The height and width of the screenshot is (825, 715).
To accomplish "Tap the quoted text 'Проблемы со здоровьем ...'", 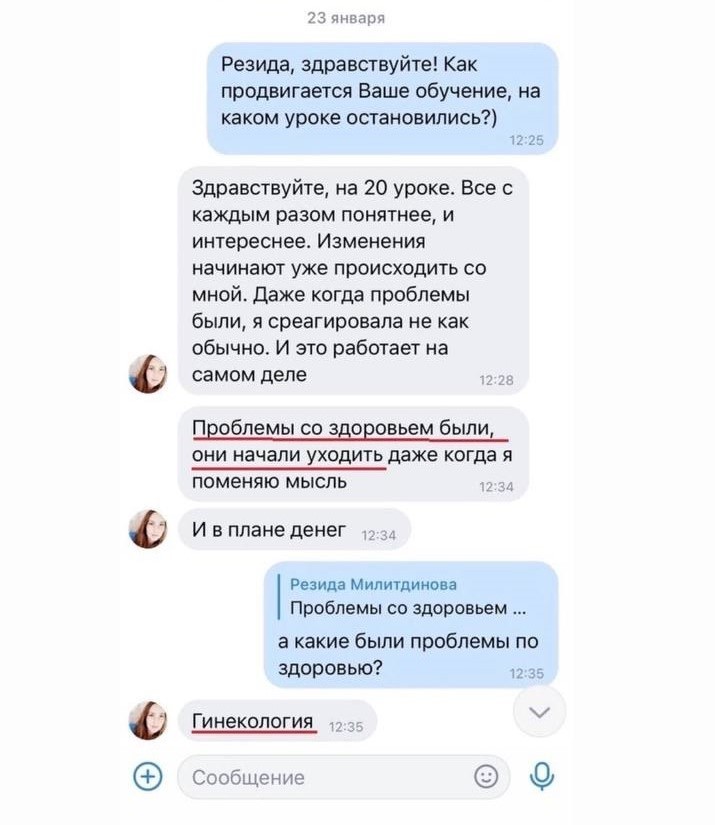I will [x=408, y=608].
